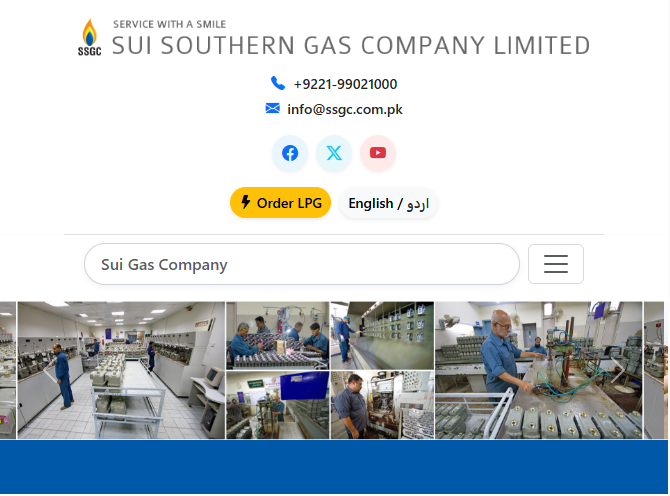View the photo of man inspecting wall meters

[382, 335]
